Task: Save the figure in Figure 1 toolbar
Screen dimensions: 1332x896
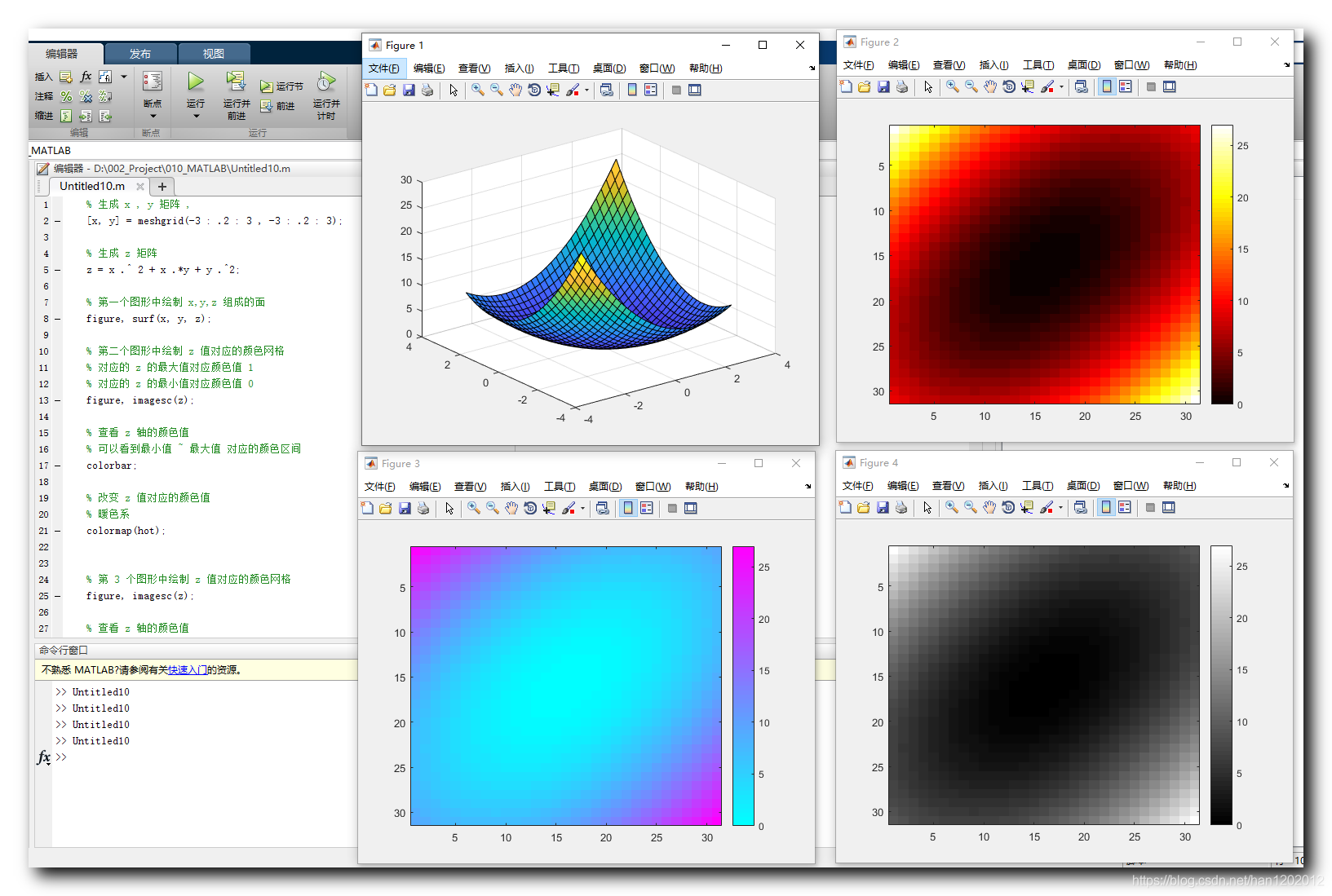Action: tap(409, 90)
